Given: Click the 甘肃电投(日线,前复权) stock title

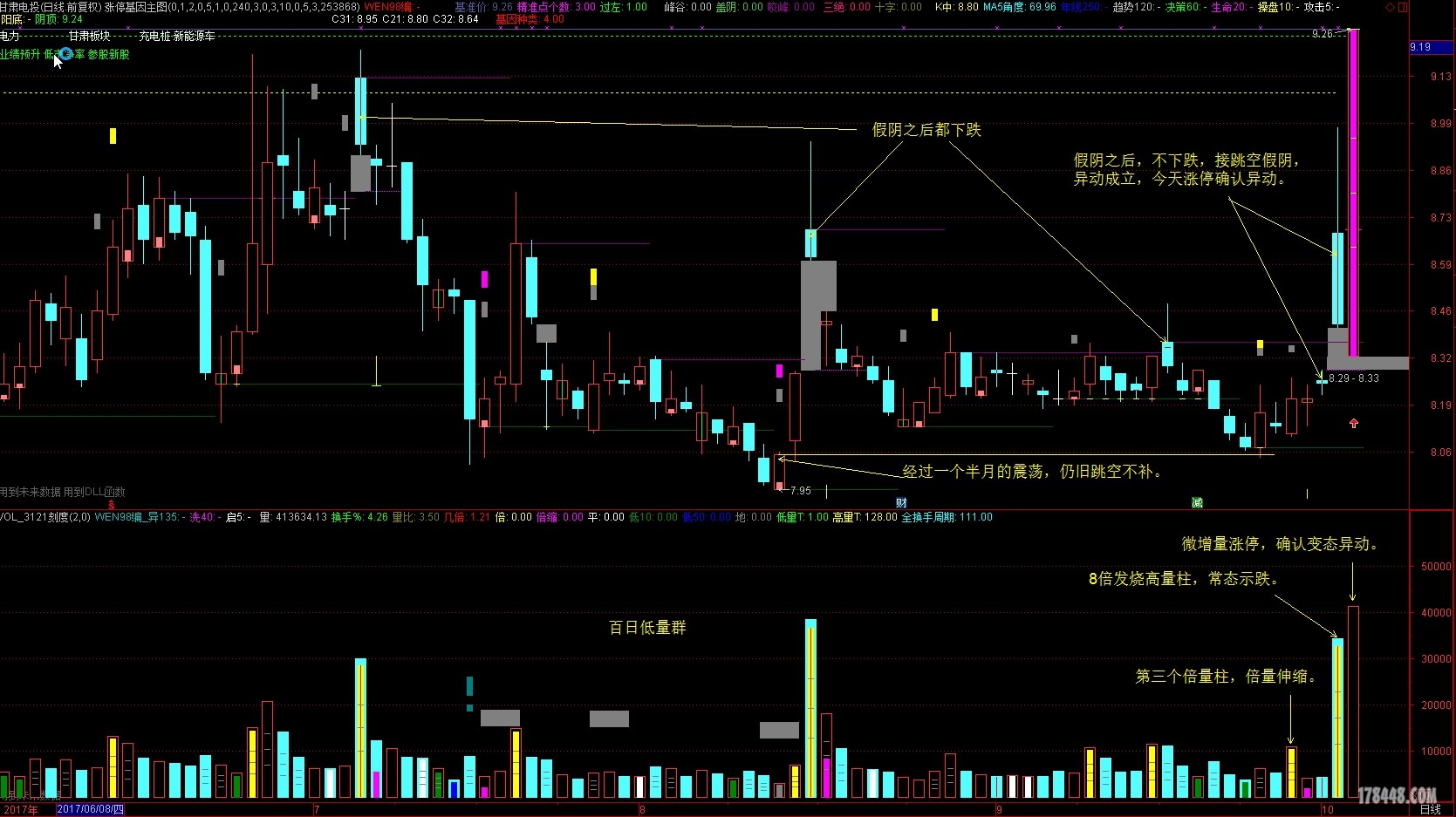Looking at the screenshot, I should click(51, 6).
